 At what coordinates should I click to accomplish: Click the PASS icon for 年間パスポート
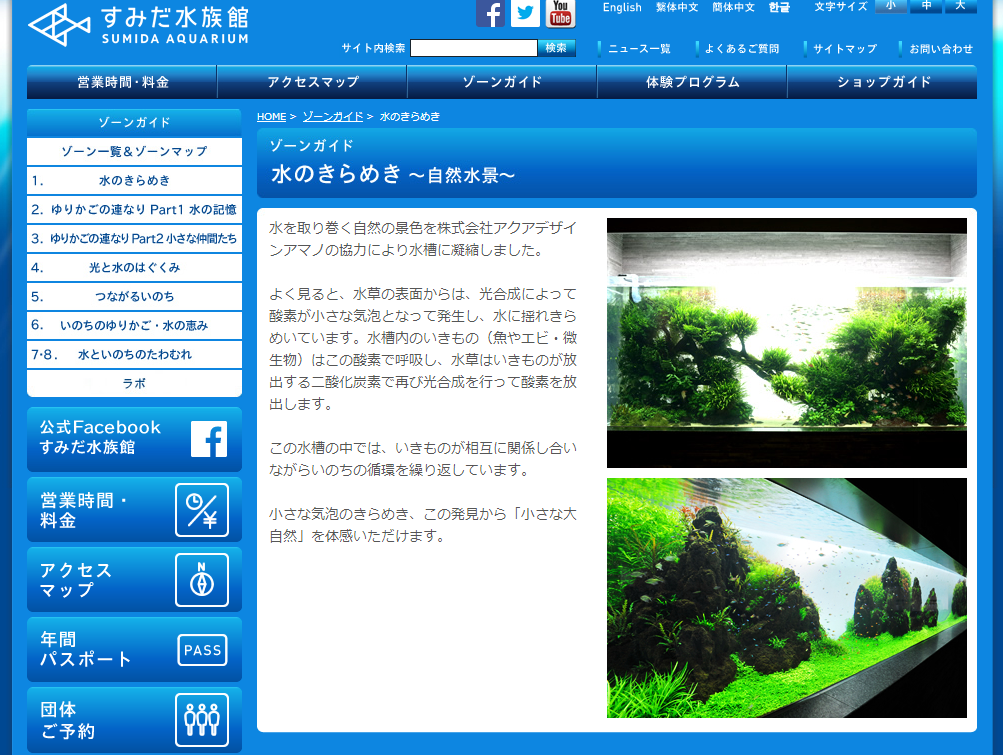[203, 649]
